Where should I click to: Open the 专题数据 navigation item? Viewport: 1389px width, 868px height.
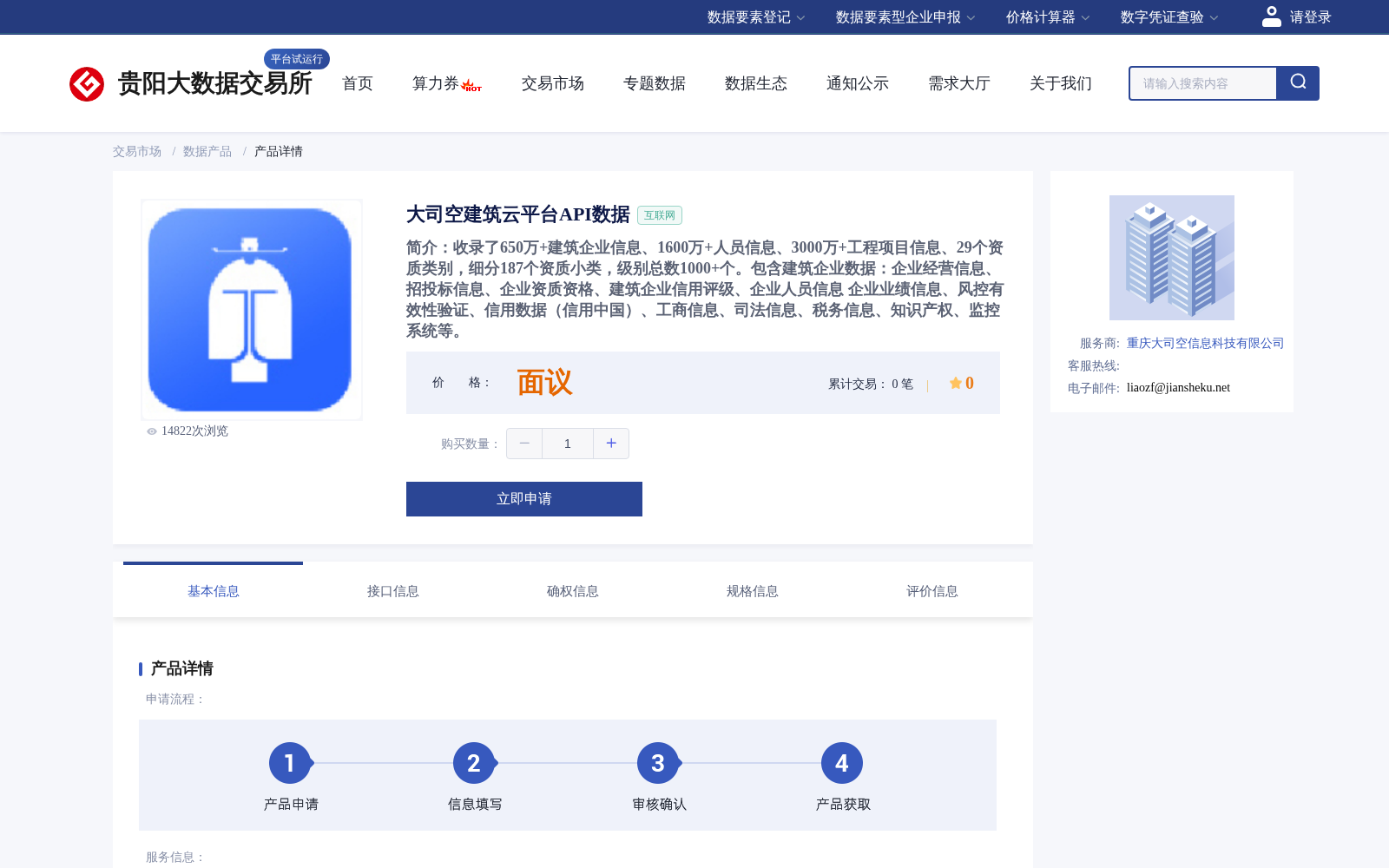tap(655, 83)
